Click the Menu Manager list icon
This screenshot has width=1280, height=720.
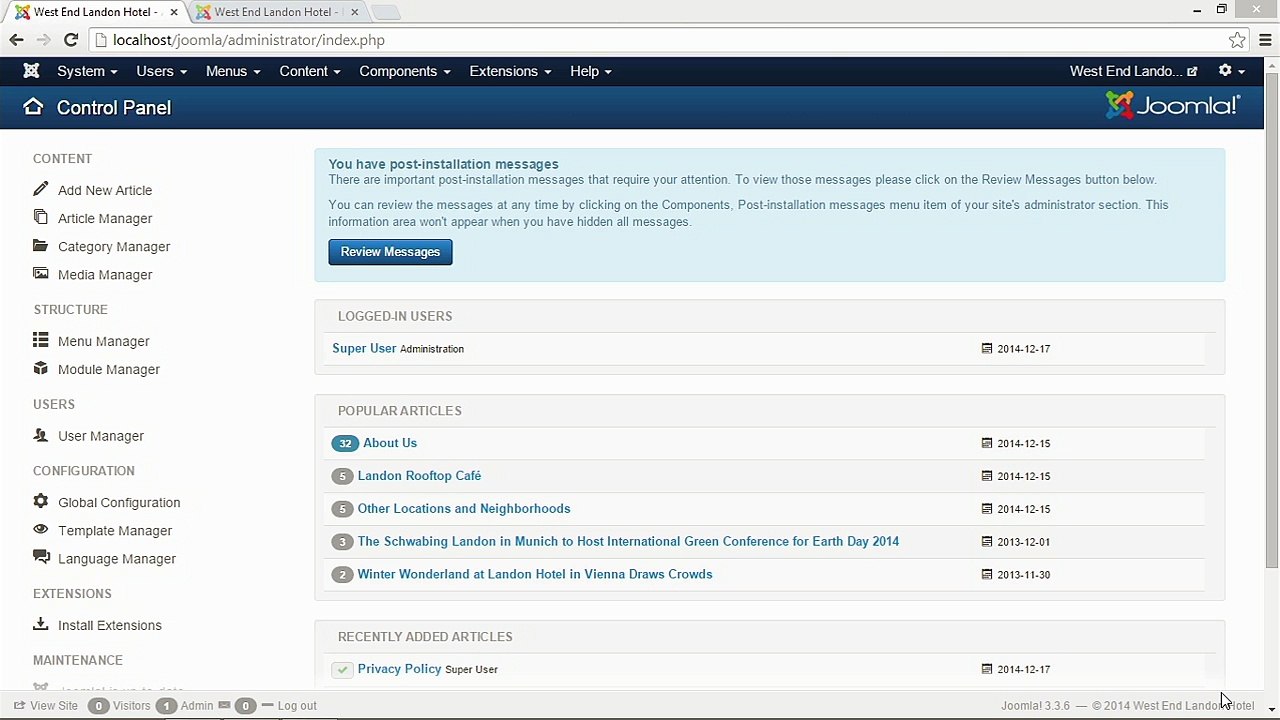coord(40,340)
